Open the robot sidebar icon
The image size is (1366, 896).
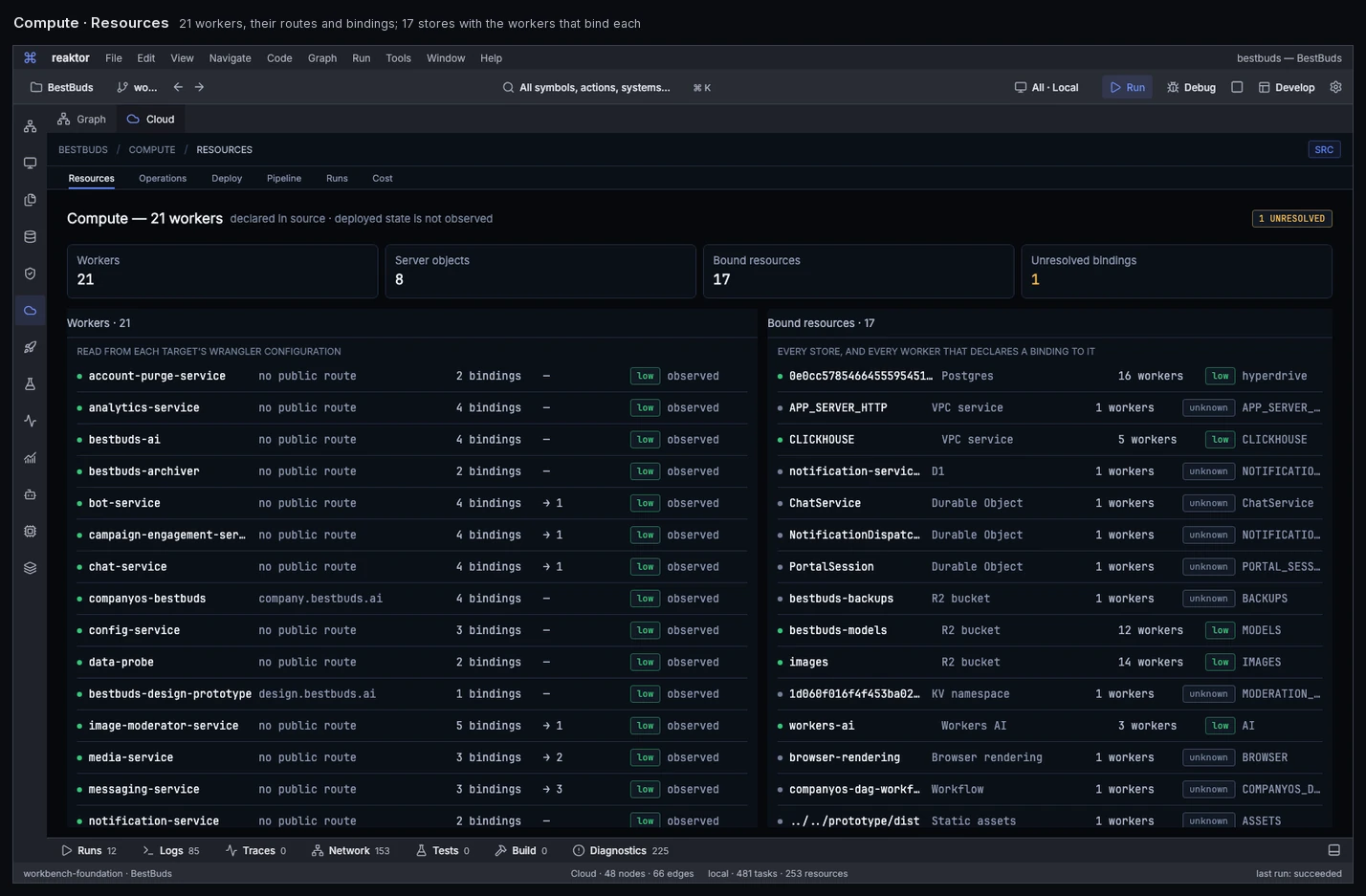point(30,494)
